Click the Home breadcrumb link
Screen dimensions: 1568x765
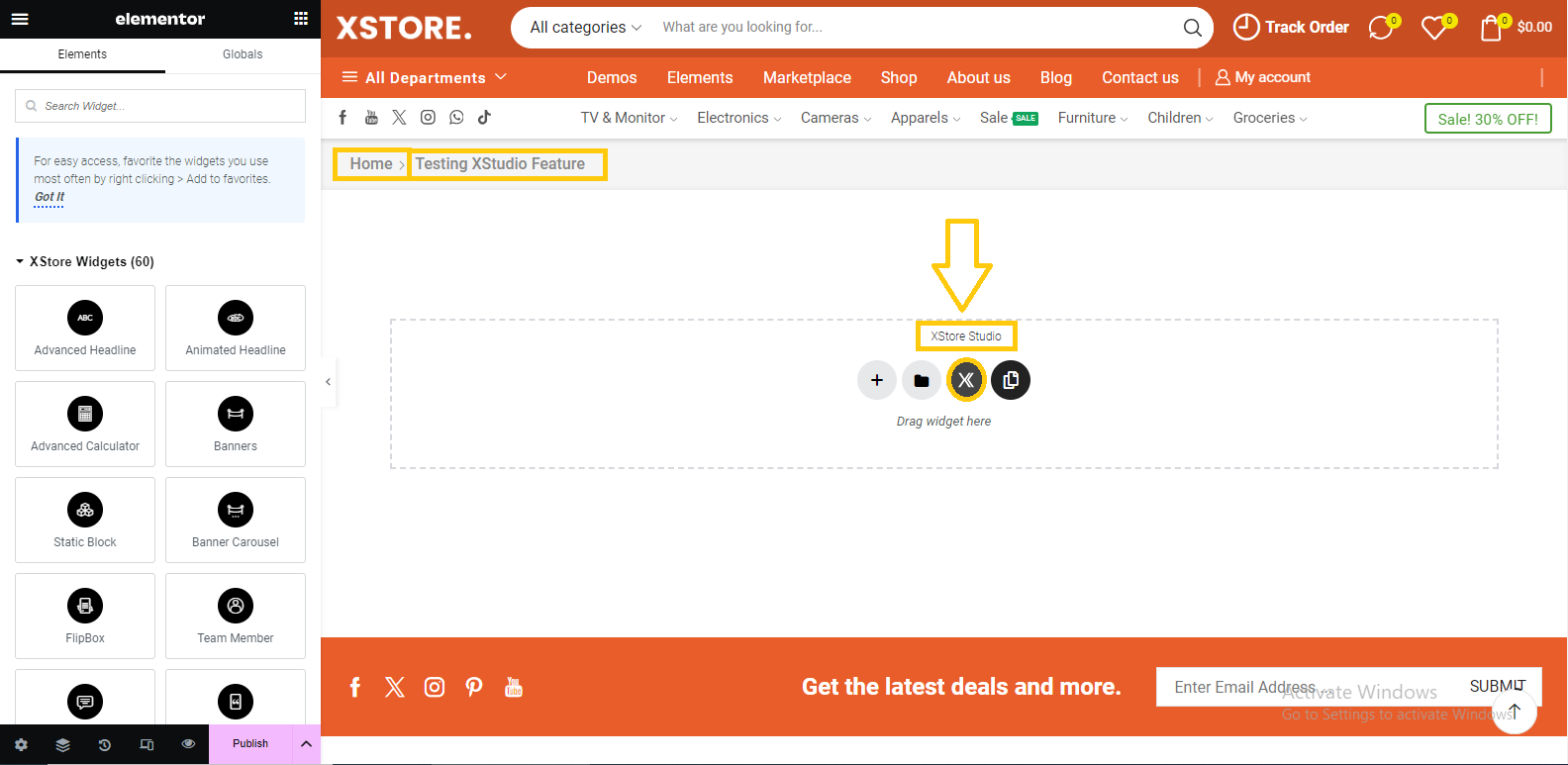371,164
